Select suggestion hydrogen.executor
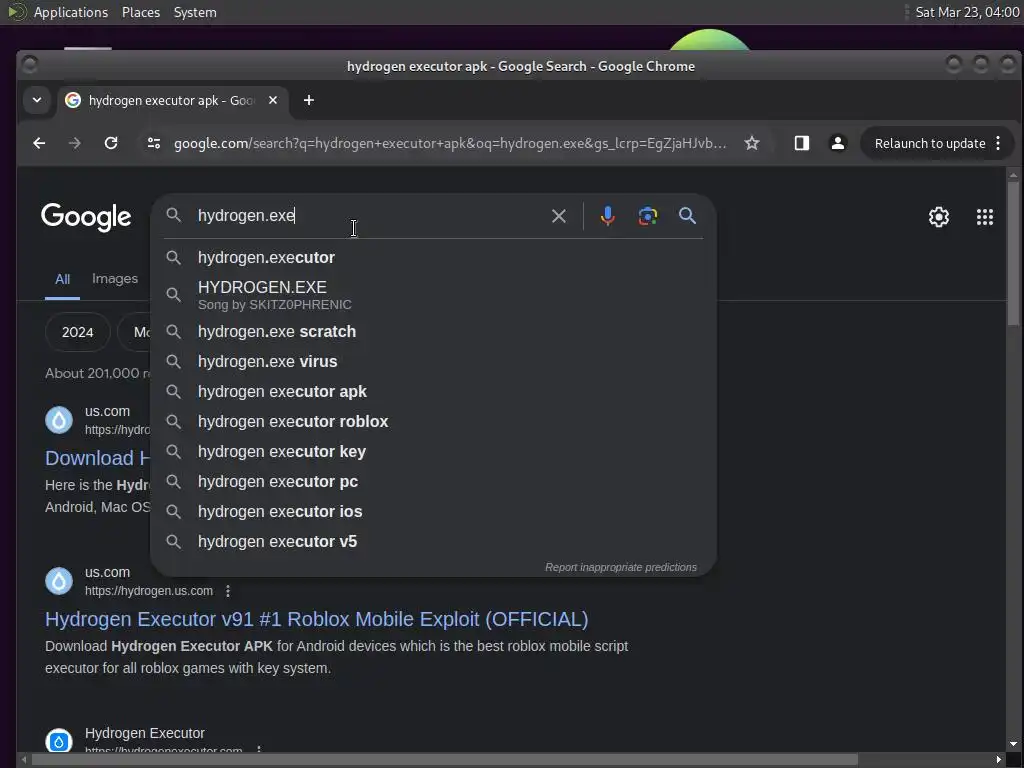 433,257
